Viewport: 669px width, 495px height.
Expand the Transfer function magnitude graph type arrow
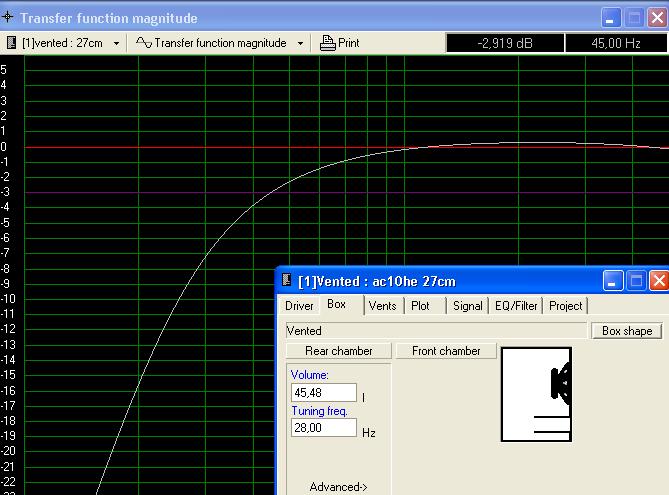[x=300, y=43]
